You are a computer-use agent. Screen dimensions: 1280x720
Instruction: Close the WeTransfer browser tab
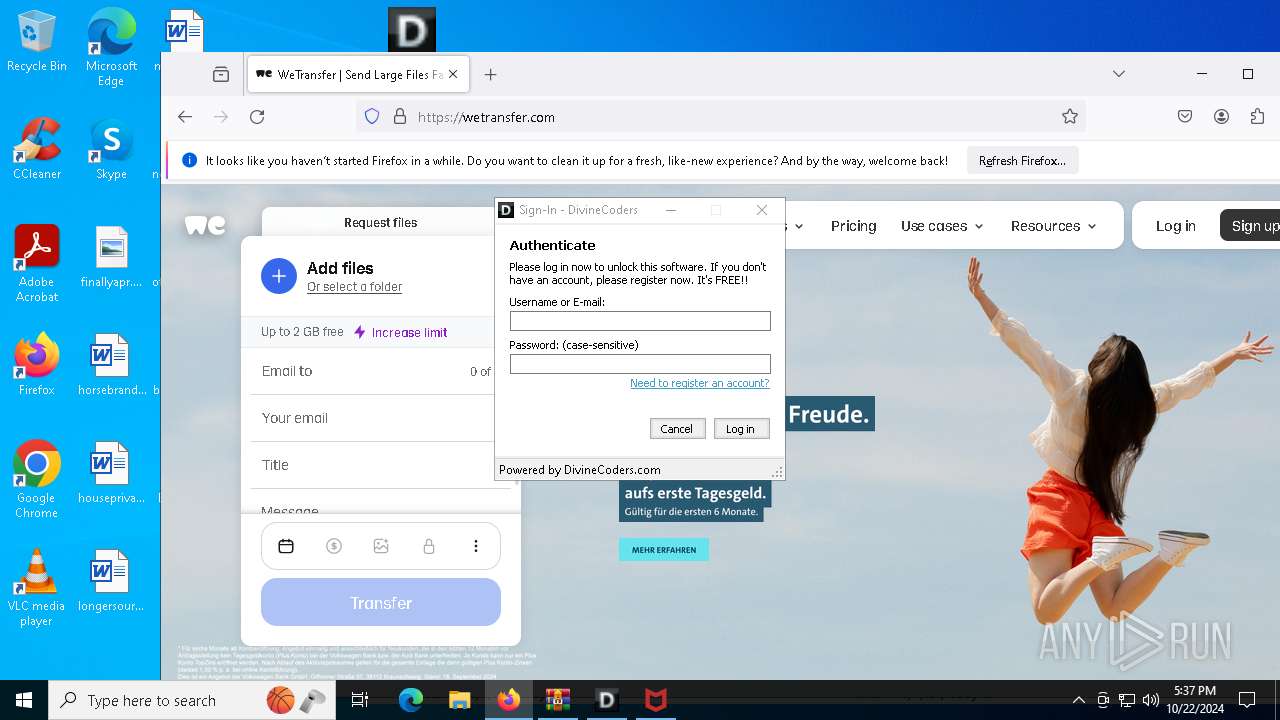[x=453, y=74]
